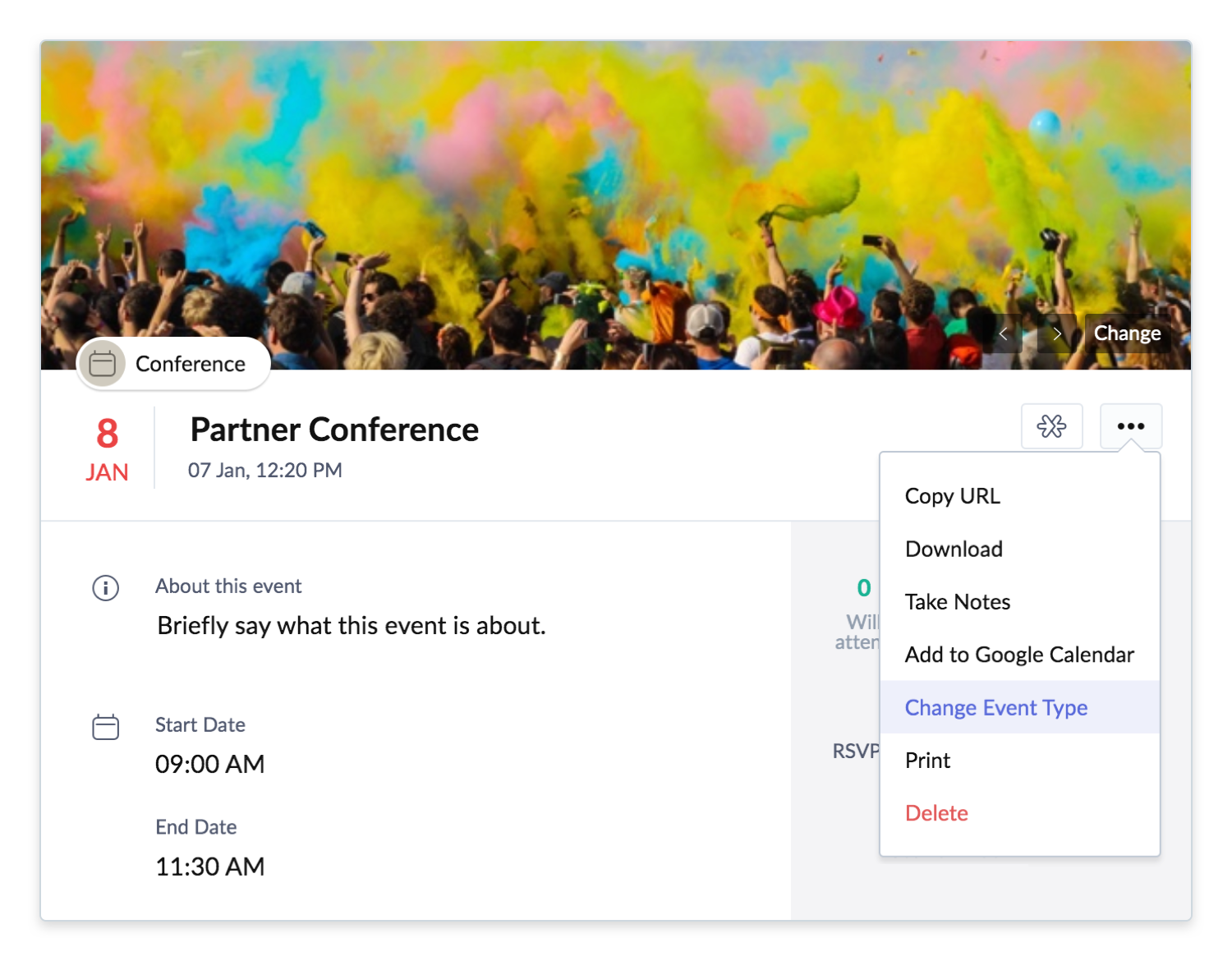Image resolution: width=1232 pixels, height=961 pixels.
Task: Open the three-dot more options menu
Action: (1131, 425)
